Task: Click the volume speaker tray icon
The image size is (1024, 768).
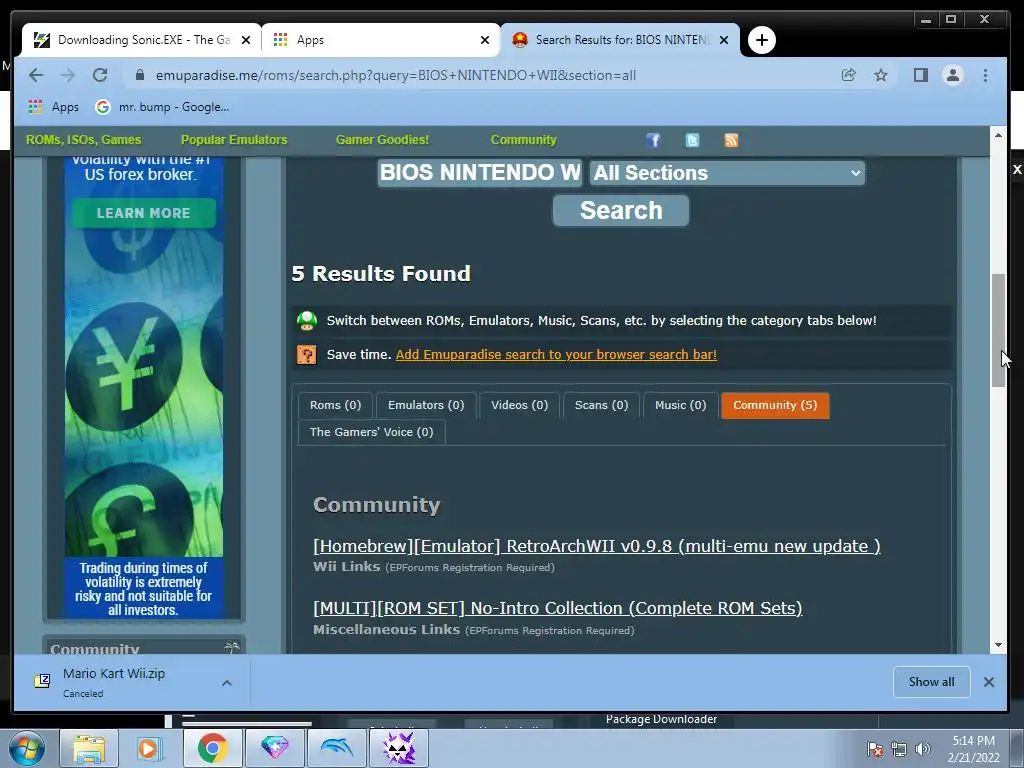Action: click(923, 749)
